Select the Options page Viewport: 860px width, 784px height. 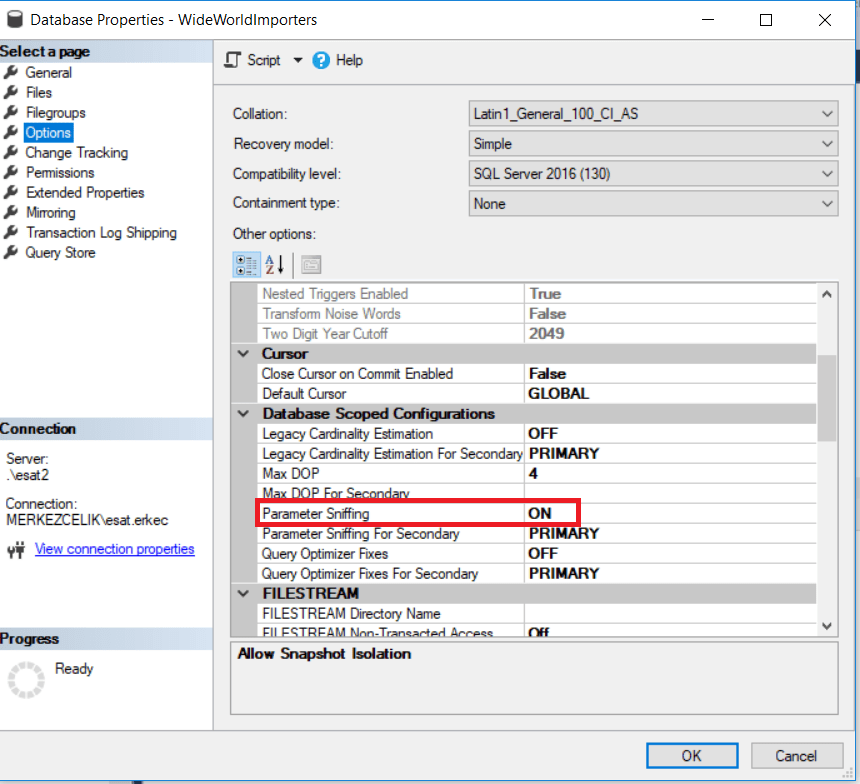point(48,132)
